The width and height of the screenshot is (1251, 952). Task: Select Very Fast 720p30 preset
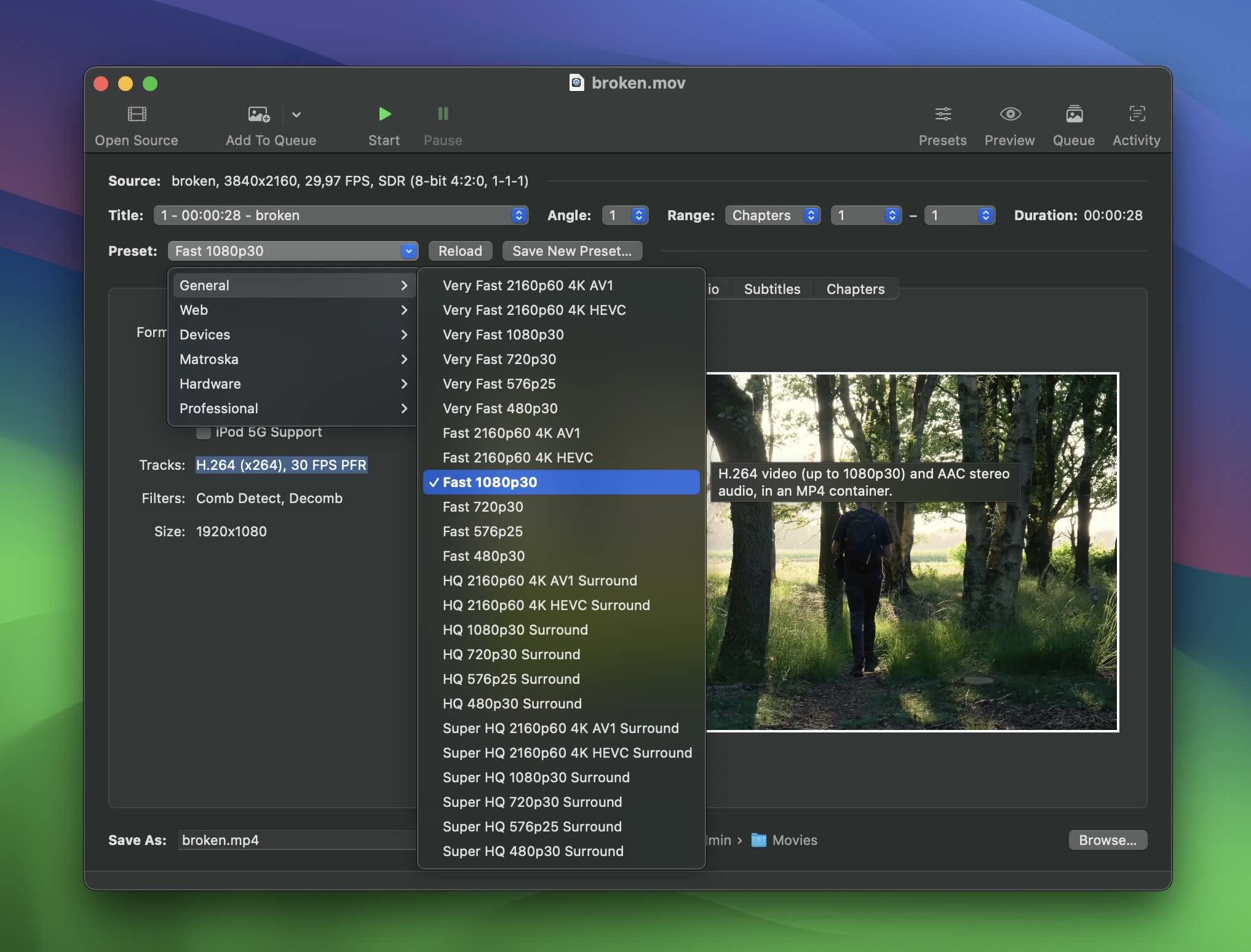coord(562,359)
